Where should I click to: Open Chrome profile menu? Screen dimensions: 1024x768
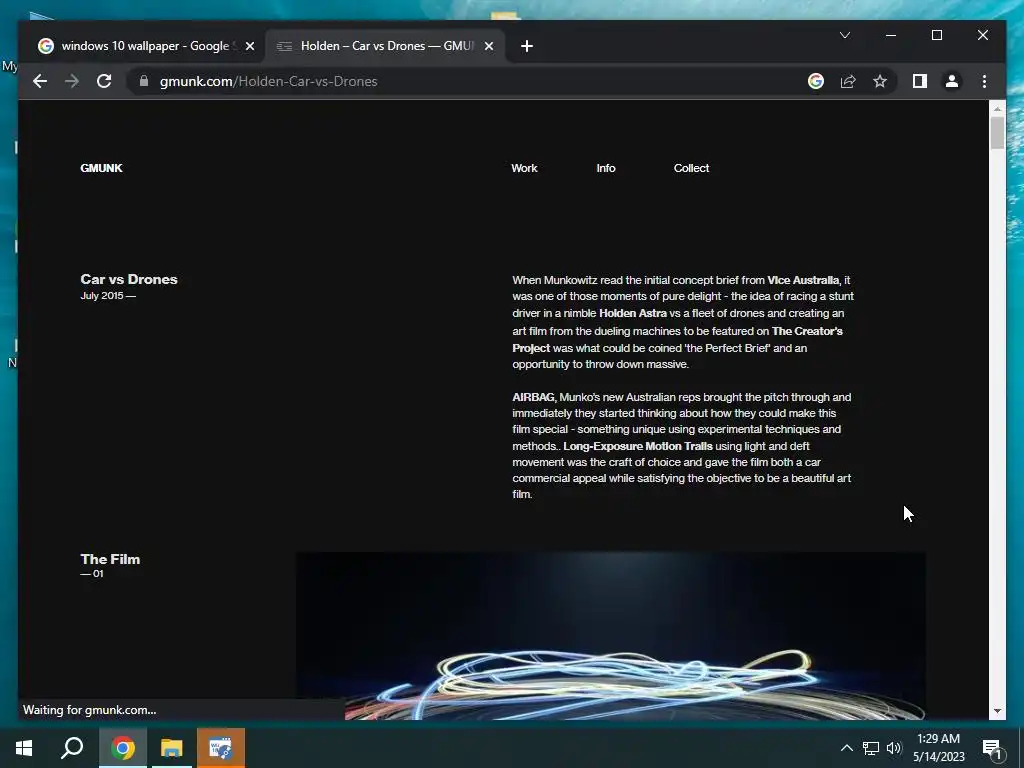[x=952, y=81]
